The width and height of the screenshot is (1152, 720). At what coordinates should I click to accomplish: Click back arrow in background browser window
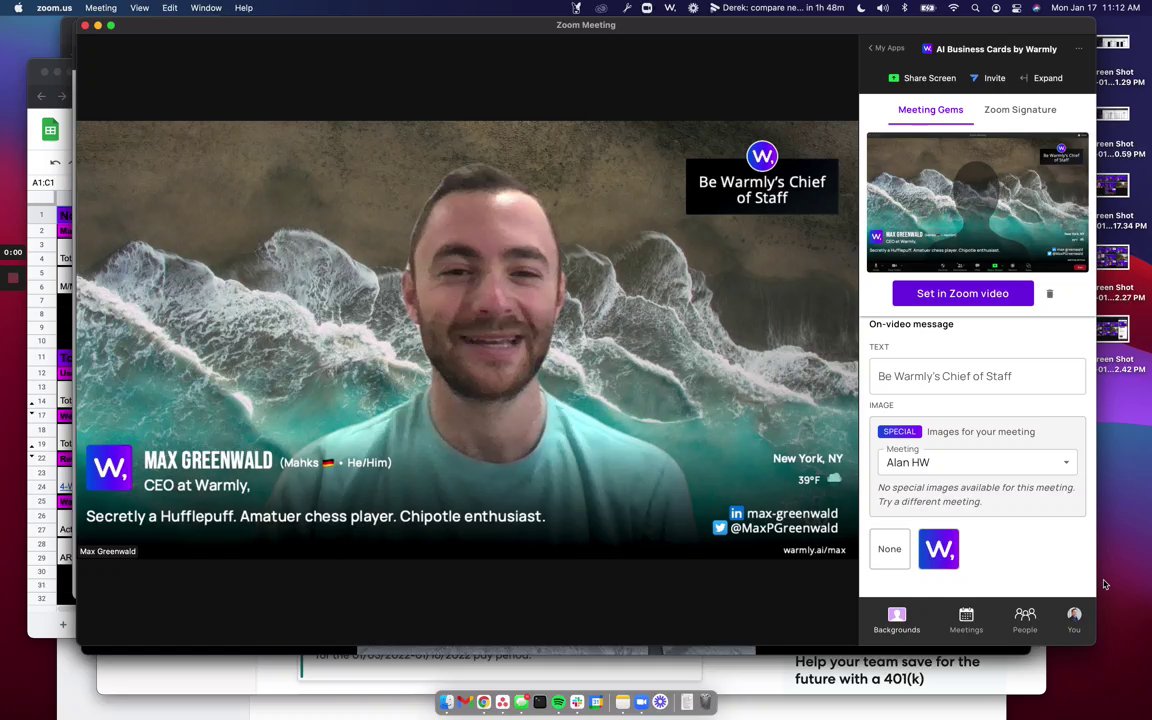tap(41, 96)
